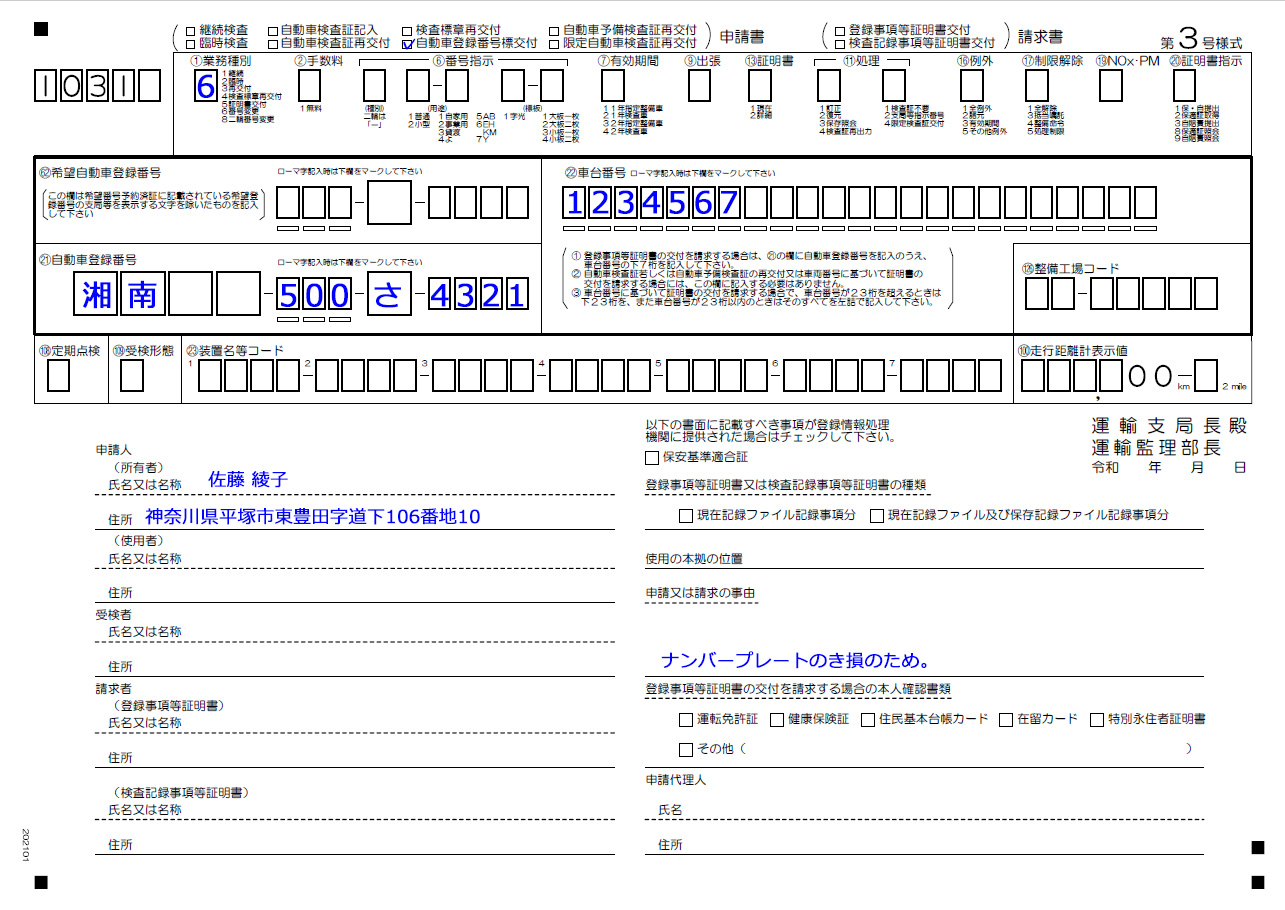The image size is (1285, 910).
Task: Click the 湘 character box in registration number
Action: click(x=97, y=295)
